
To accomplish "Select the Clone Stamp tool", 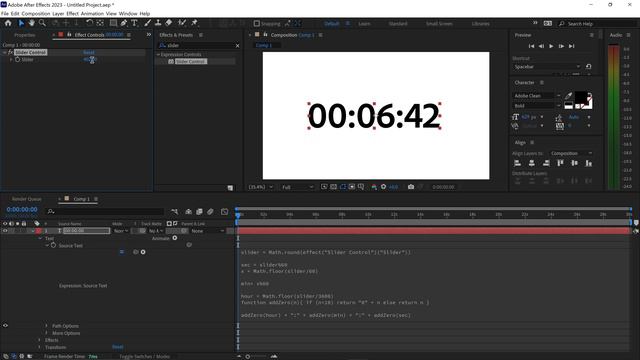I will pyautogui.click(x=158, y=23).
